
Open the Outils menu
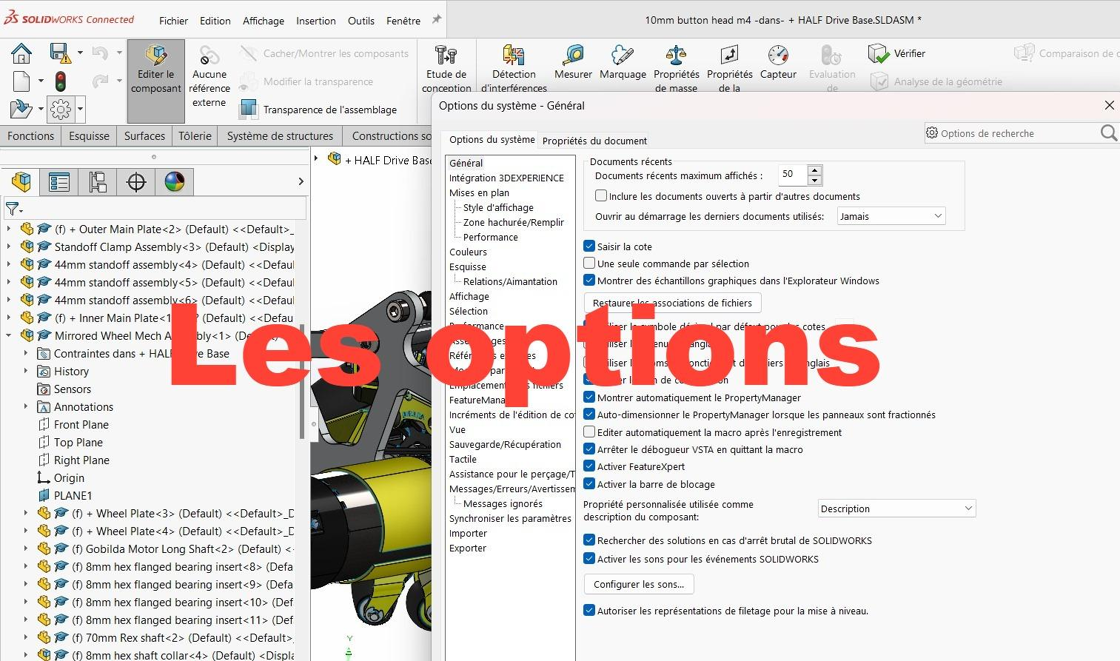(361, 21)
